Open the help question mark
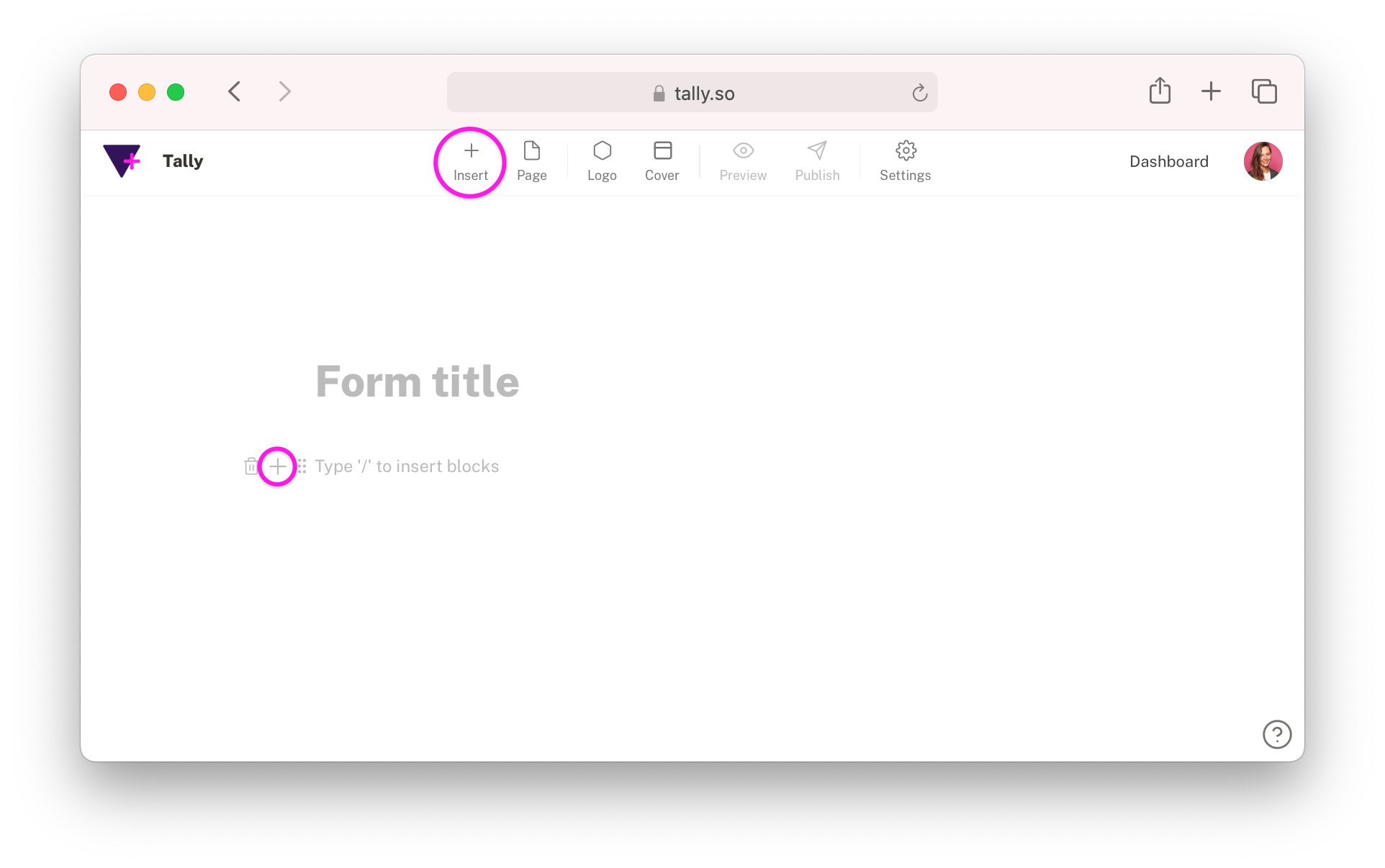The width and height of the screenshot is (1385, 868). [x=1277, y=735]
